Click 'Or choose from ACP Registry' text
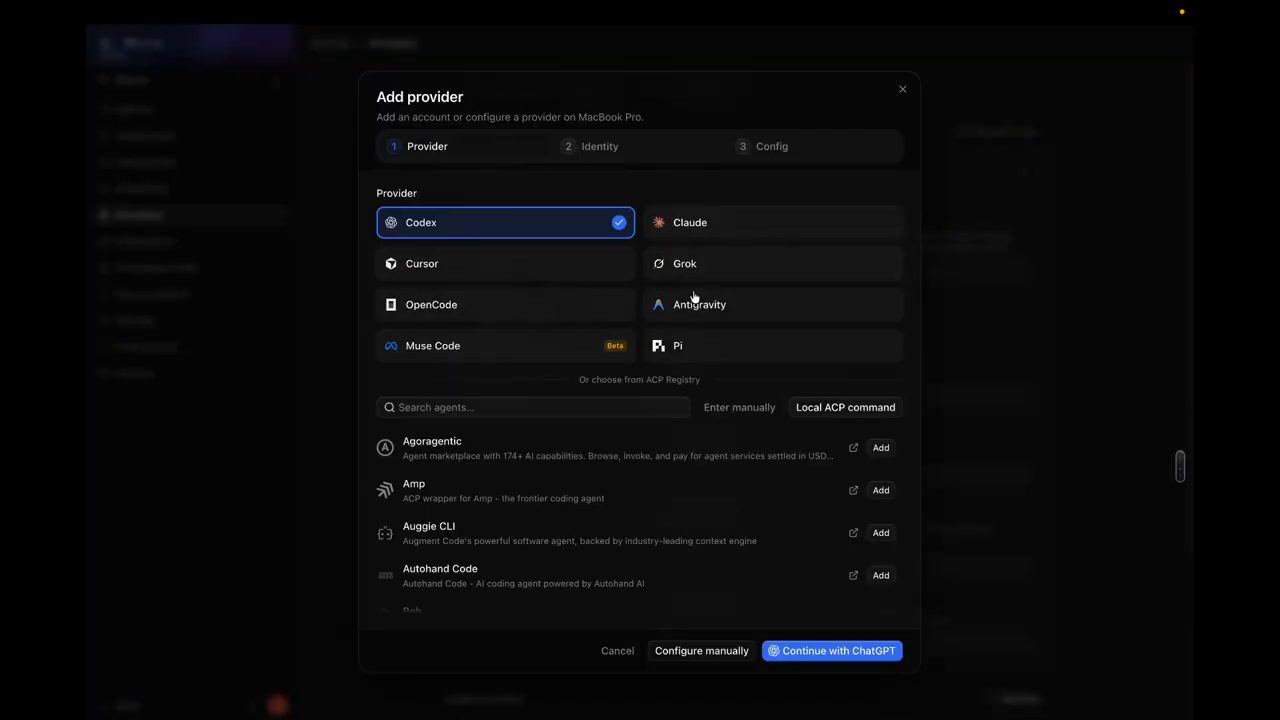Screen dimensions: 1280x720 (639, 380)
